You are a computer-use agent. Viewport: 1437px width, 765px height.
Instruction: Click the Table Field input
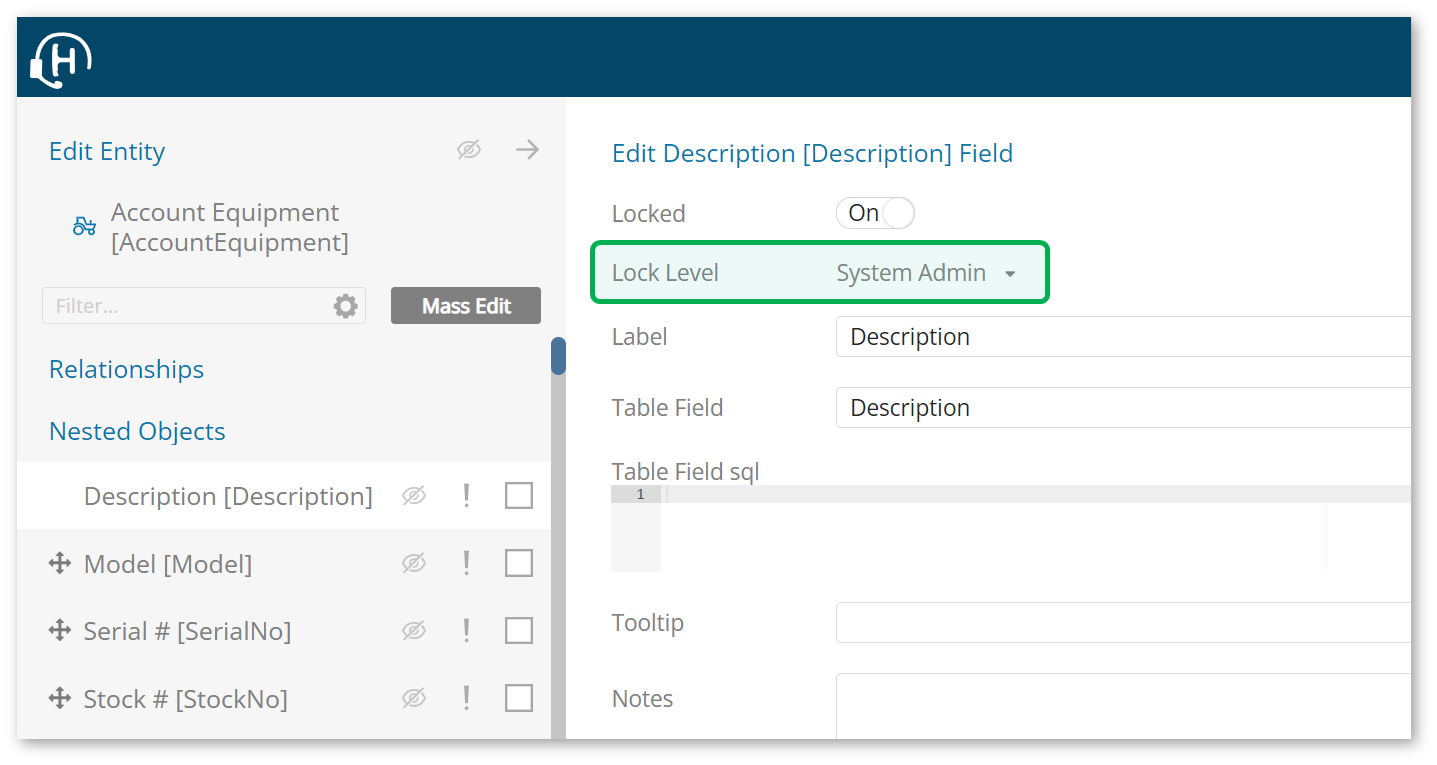tap(1123, 408)
